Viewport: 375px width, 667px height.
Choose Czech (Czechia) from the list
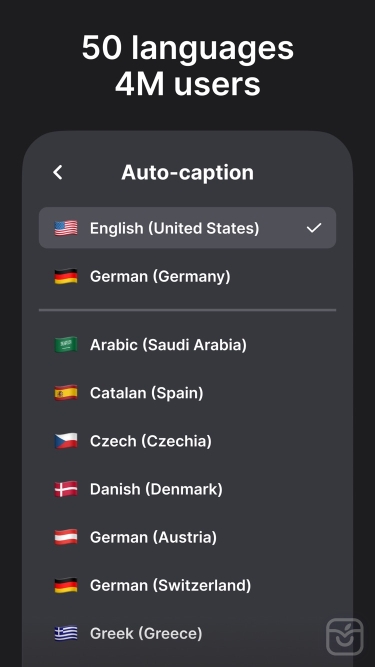188,441
